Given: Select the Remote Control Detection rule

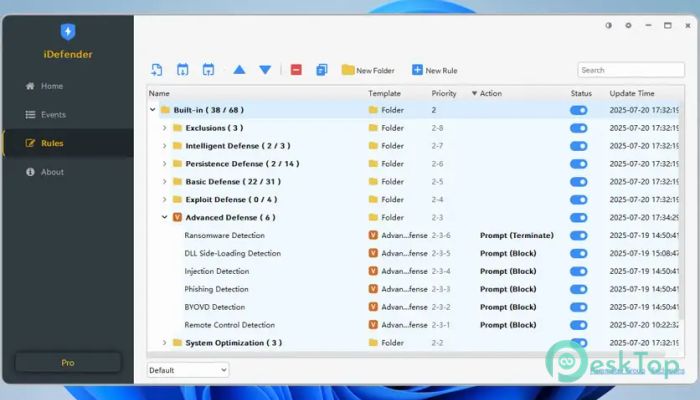Looking at the screenshot, I should (229, 325).
